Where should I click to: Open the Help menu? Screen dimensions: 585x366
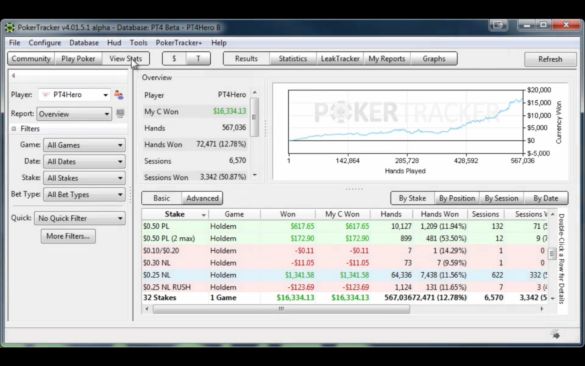[x=219, y=43]
